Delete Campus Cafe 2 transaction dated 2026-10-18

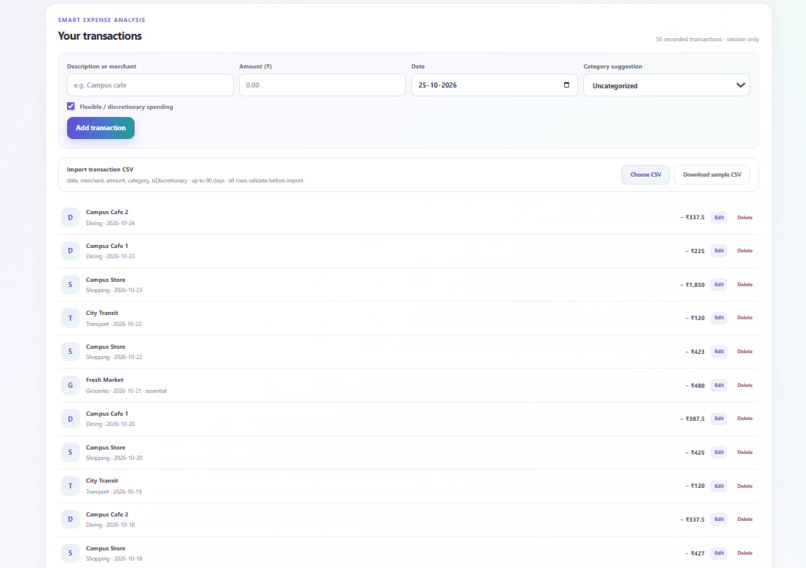[745, 519]
